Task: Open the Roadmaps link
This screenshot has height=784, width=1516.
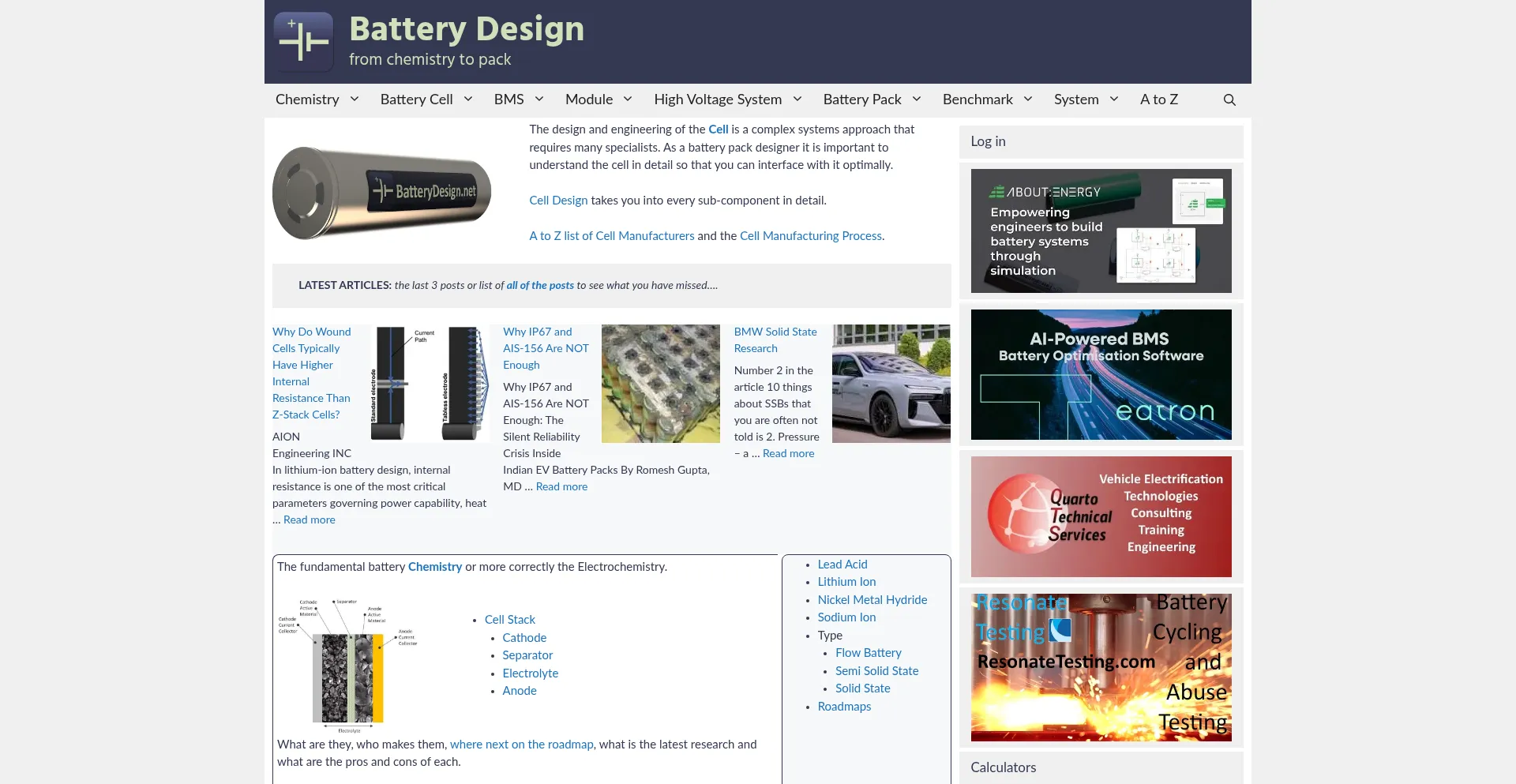Action: pyautogui.click(x=843, y=707)
